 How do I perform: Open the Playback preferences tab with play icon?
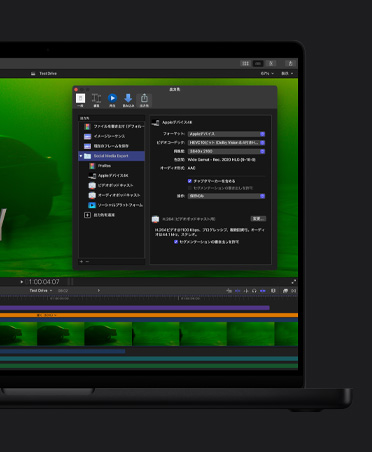112,100
